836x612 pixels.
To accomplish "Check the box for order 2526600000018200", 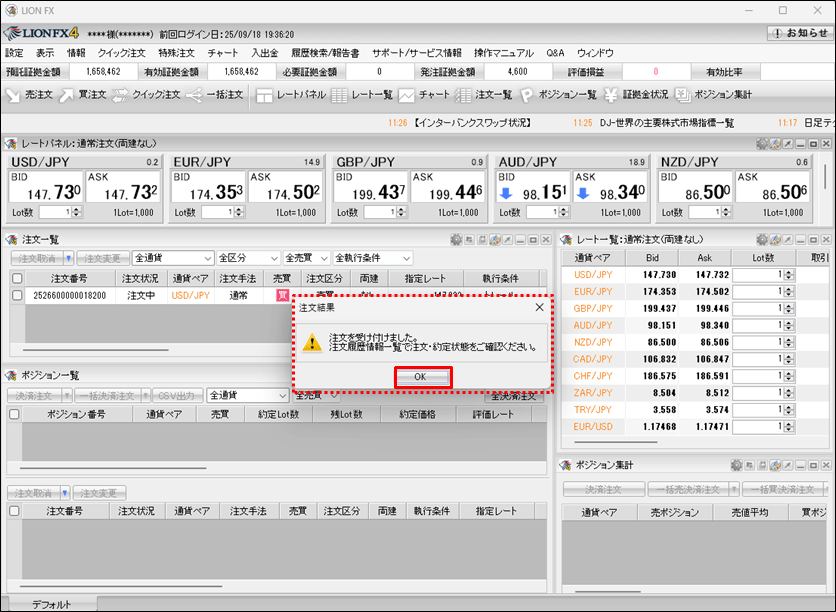I will (16, 296).
